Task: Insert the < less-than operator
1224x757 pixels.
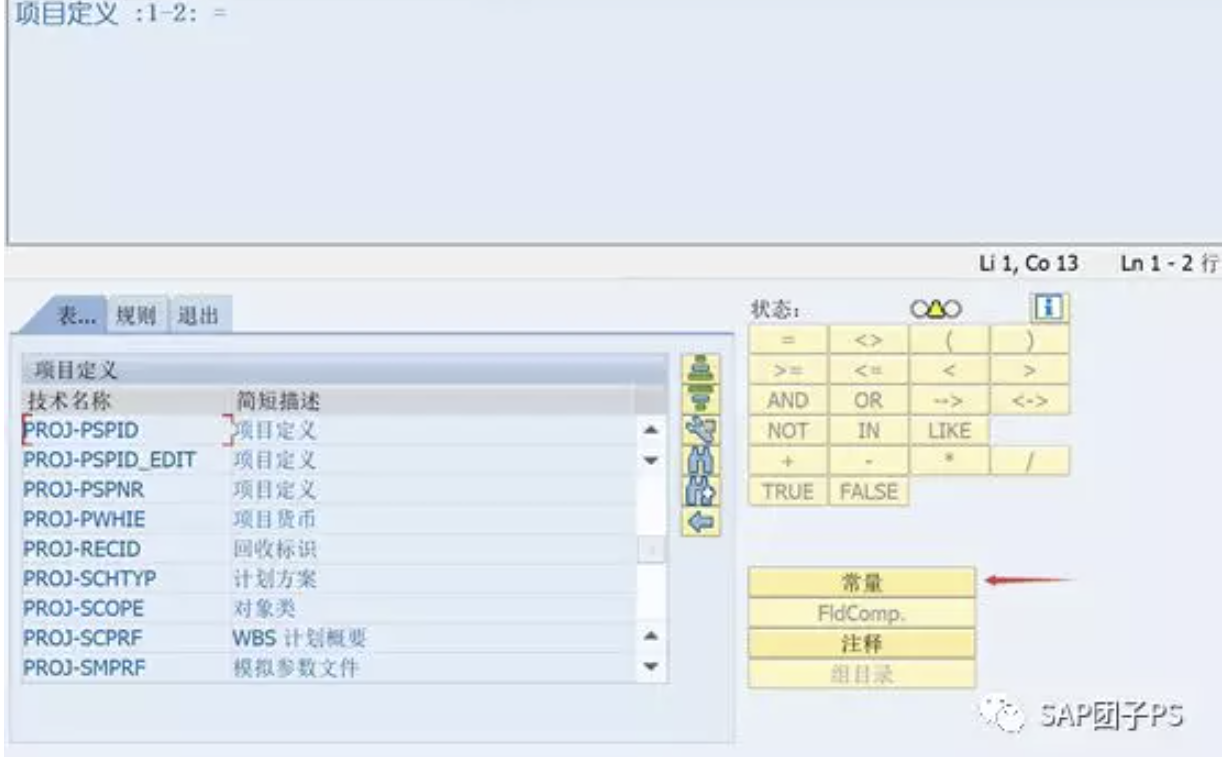Action: tap(949, 370)
